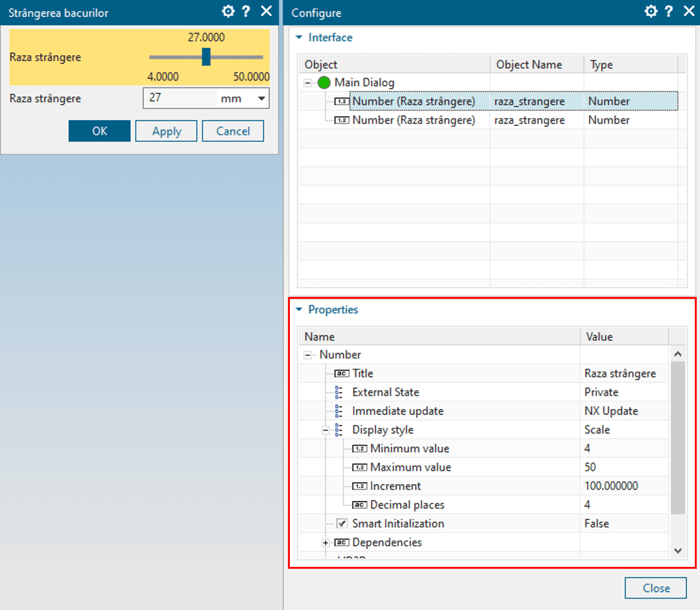Image resolution: width=700 pixels, height=610 pixels.
Task: Click the Name column header in Properties
Action: pos(439,336)
